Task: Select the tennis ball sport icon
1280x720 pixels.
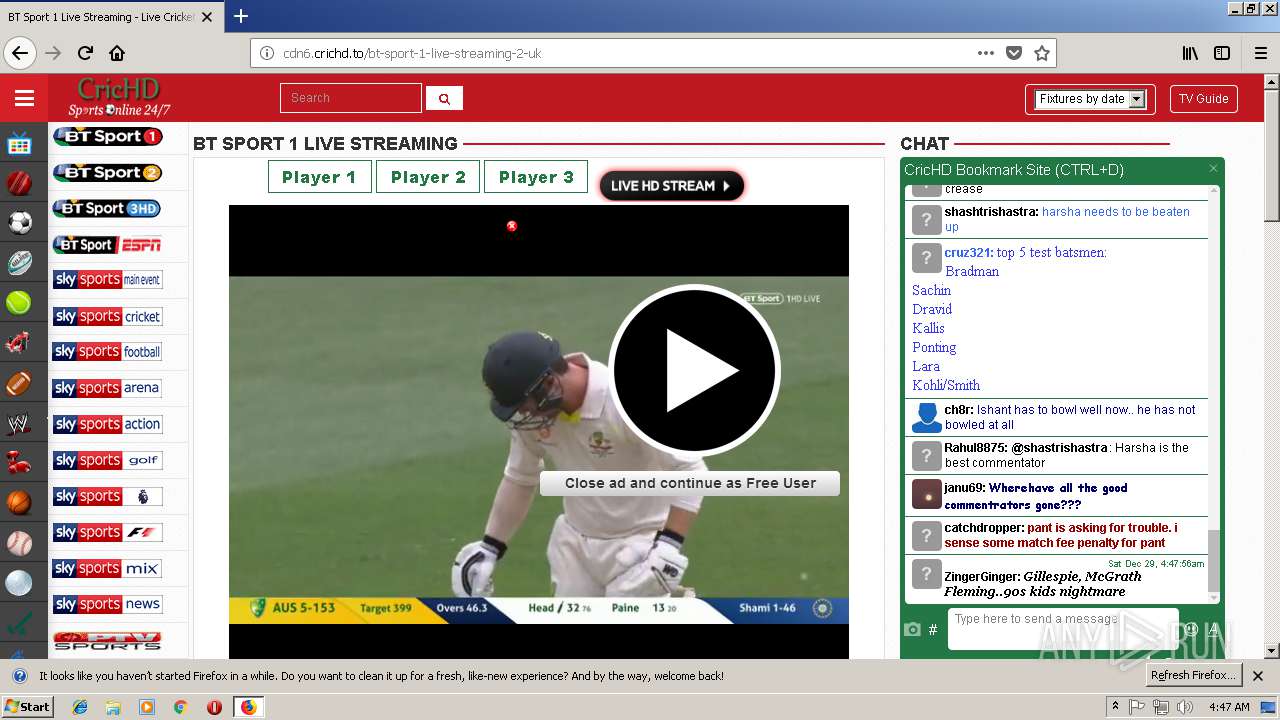Action: 19,302
